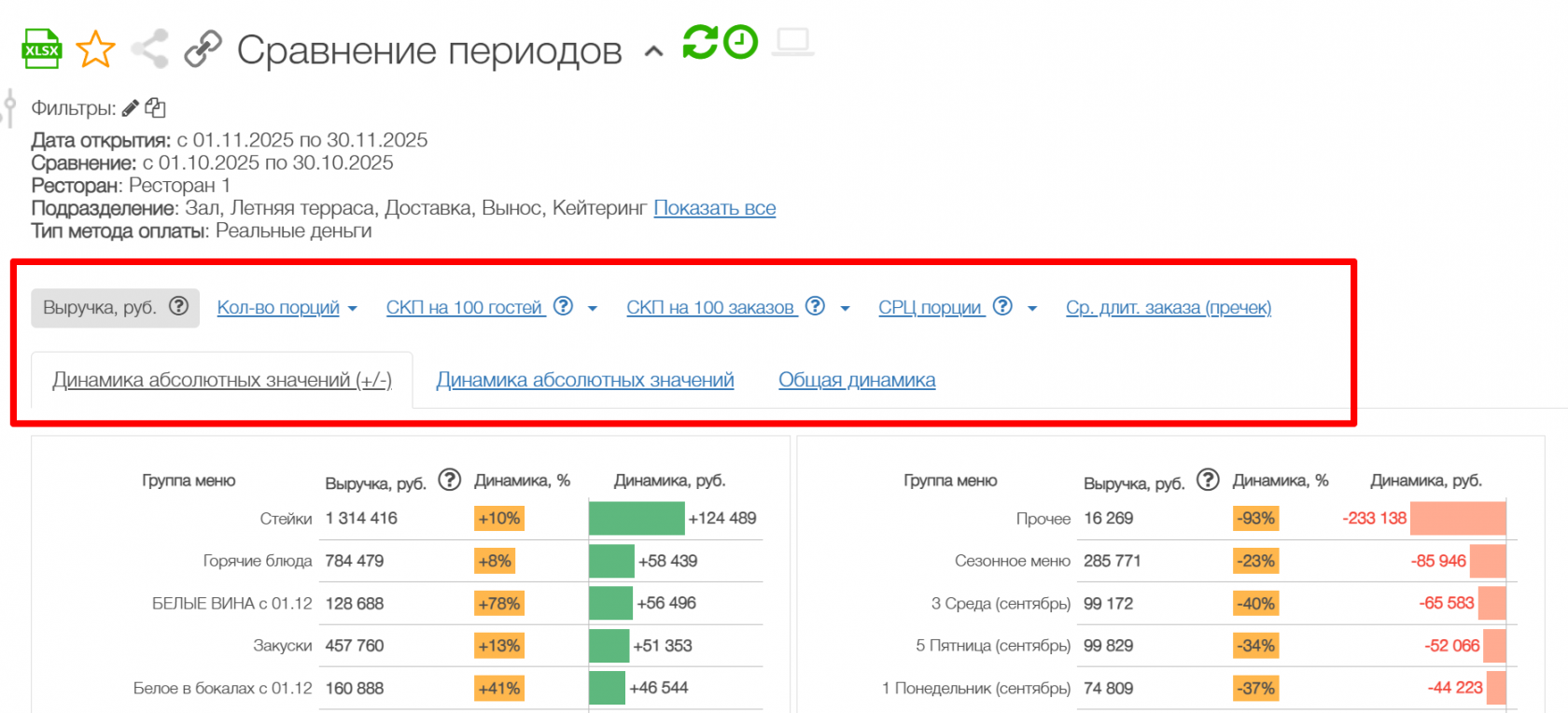Click the share icon near the title
Screen dimensions: 1568x713
pyautogui.click(x=149, y=49)
